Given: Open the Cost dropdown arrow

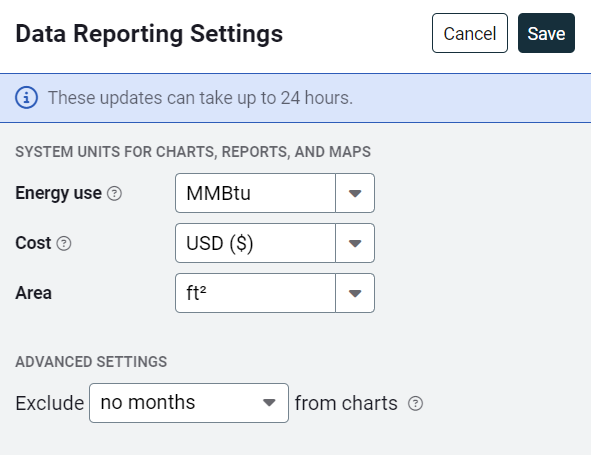Looking at the screenshot, I should click(x=355, y=243).
